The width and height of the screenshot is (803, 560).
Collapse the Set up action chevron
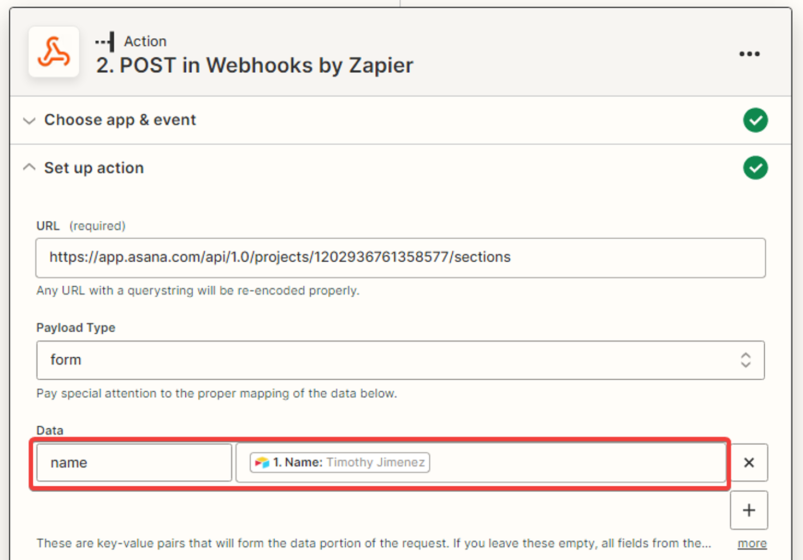[x=29, y=168]
